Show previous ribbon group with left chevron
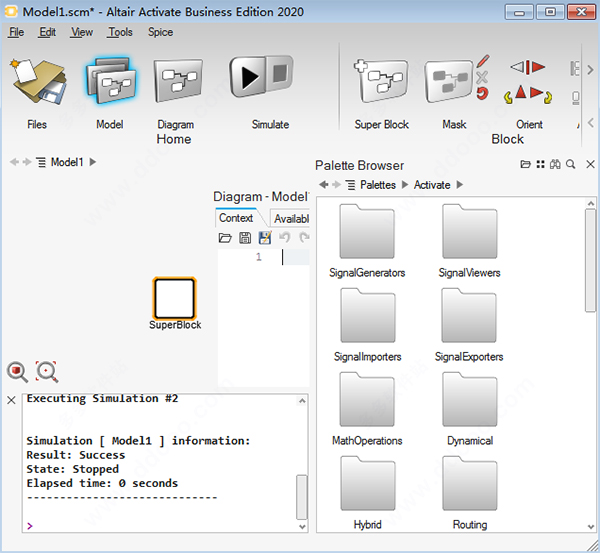600x553 pixels. pyautogui.click(x=590, y=123)
